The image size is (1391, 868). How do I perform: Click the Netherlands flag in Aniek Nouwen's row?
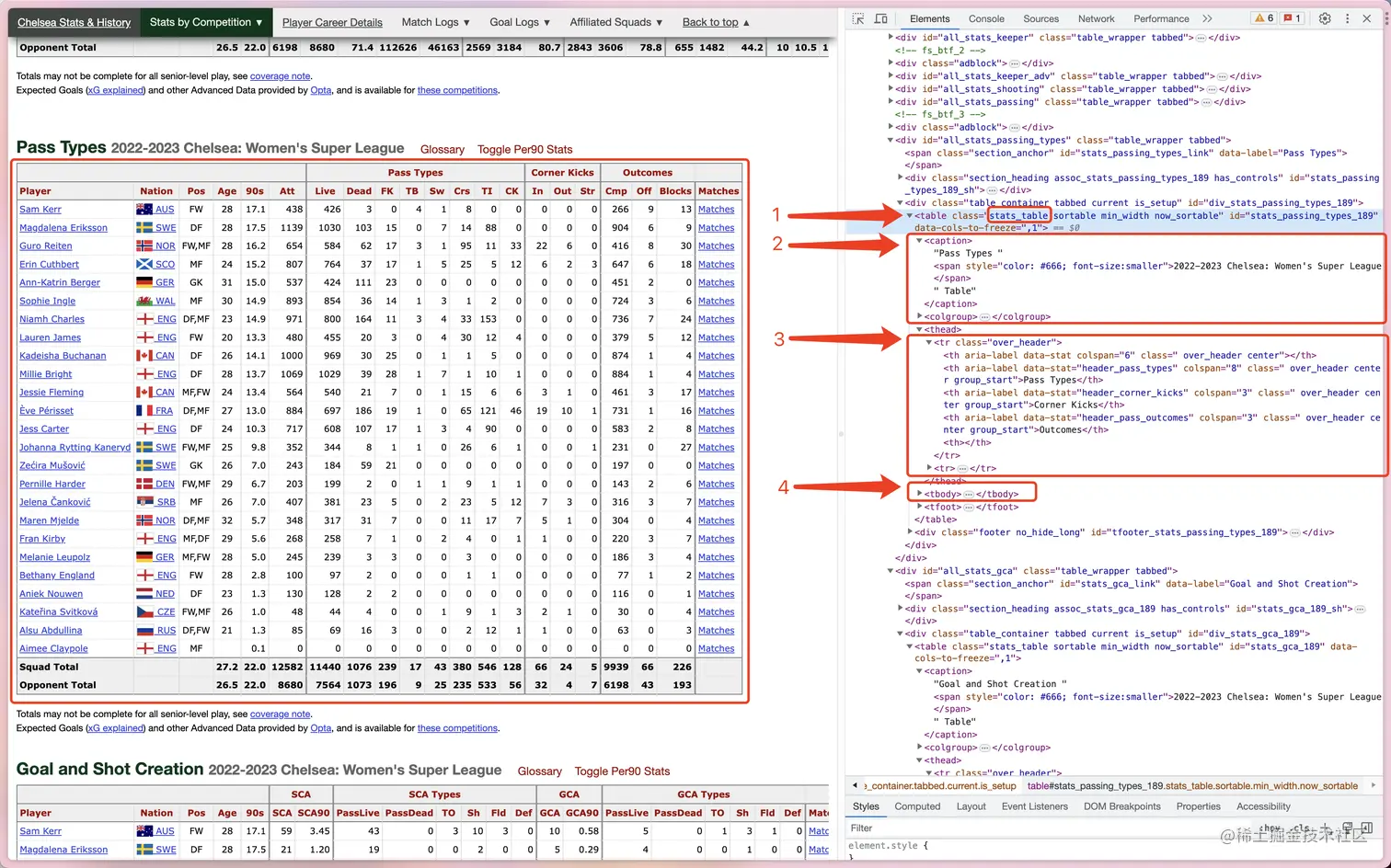point(144,594)
